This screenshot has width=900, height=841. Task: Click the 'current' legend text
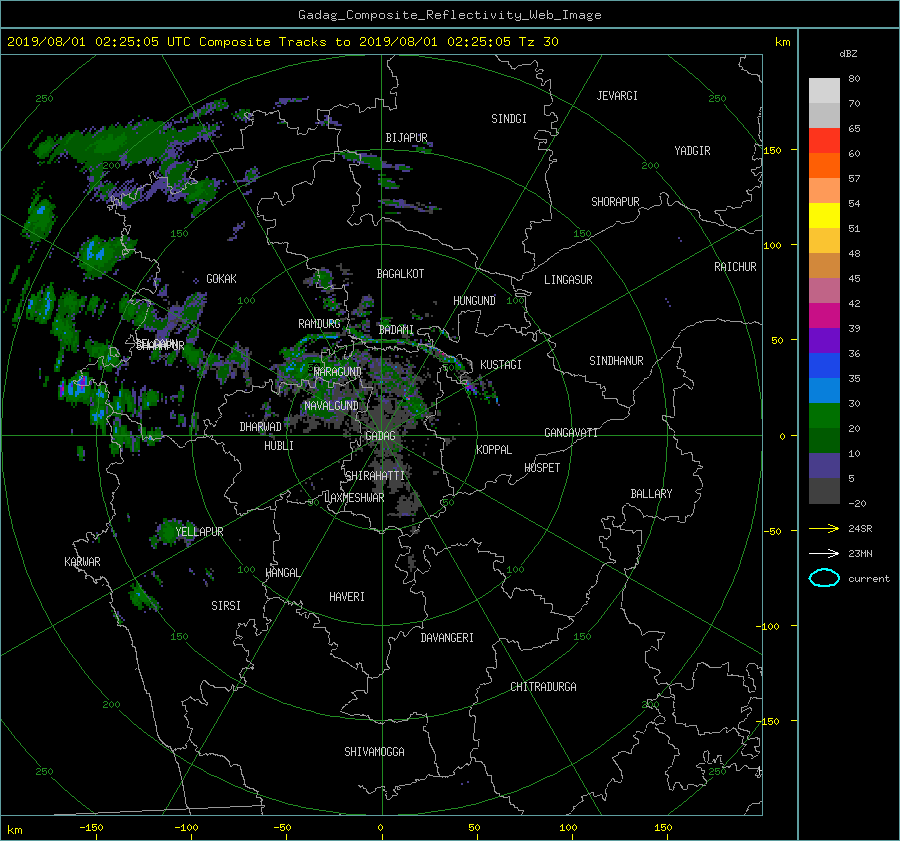point(868,579)
